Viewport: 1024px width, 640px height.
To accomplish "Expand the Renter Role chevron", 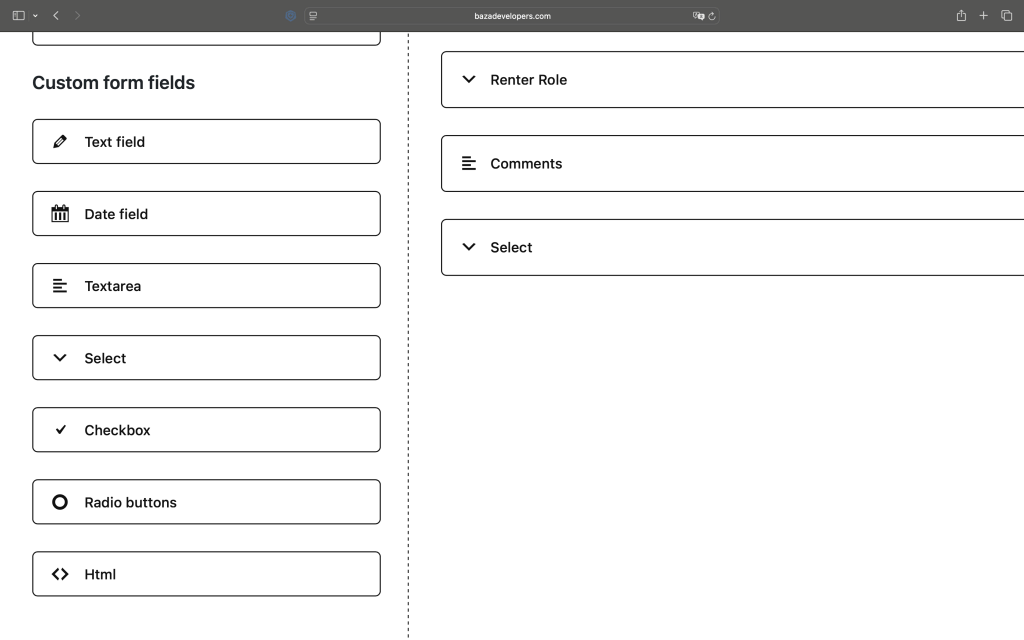I will pos(469,80).
